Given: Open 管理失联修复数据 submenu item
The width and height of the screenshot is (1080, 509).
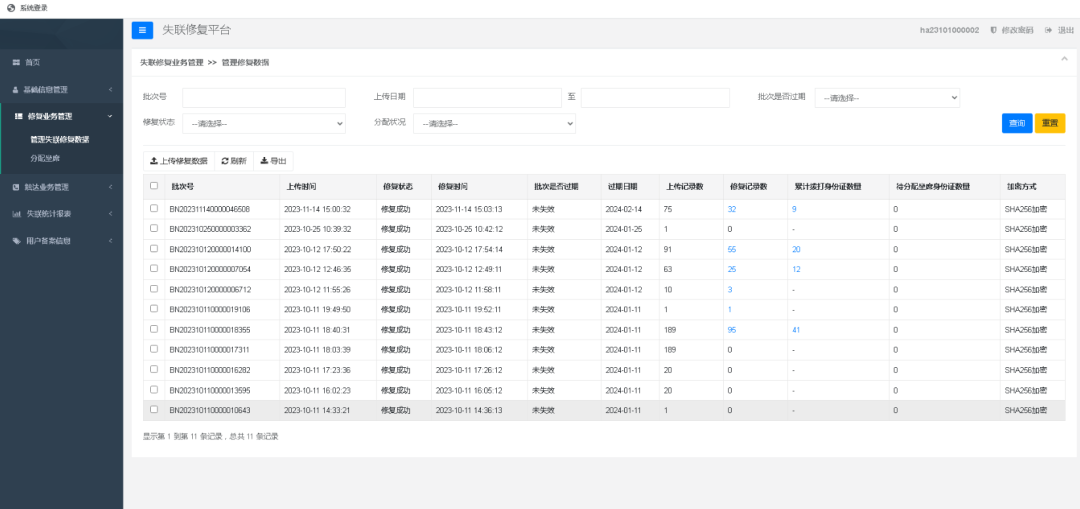Looking at the screenshot, I should [x=60, y=139].
